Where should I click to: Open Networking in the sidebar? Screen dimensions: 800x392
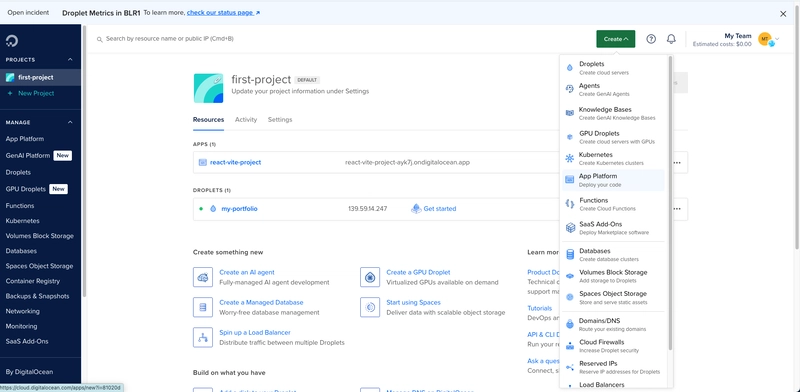pyautogui.click(x=22, y=311)
